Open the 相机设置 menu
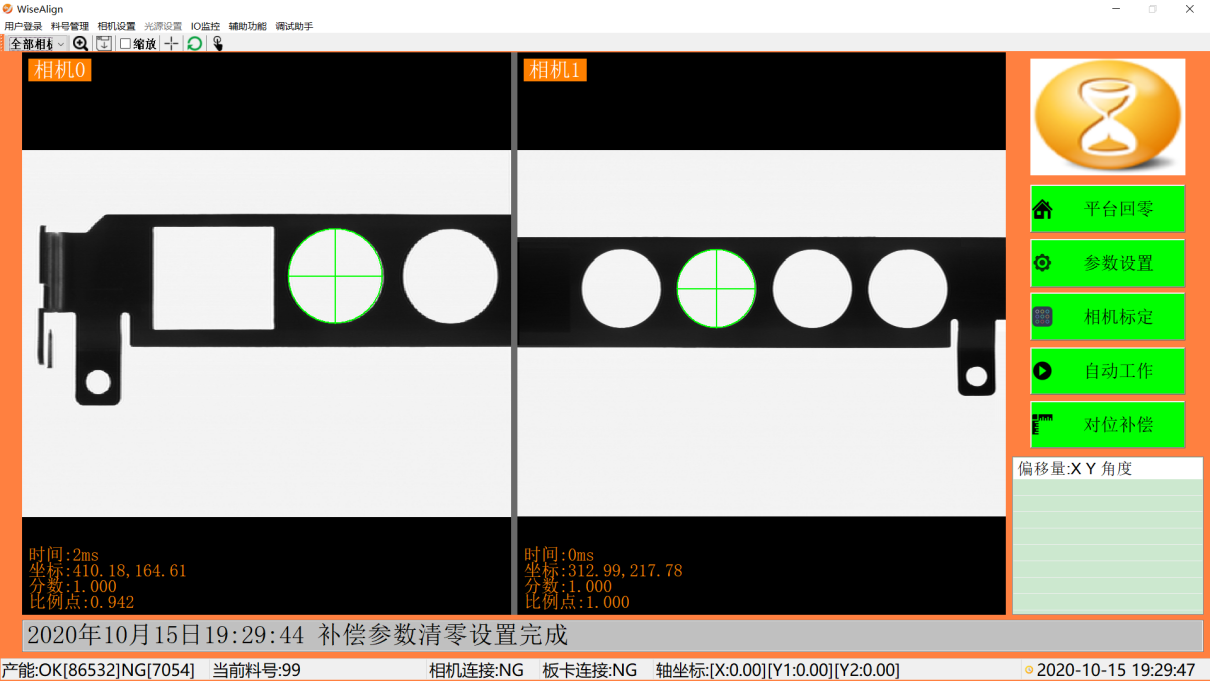This screenshot has width=1210, height=681. (x=116, y=26)
